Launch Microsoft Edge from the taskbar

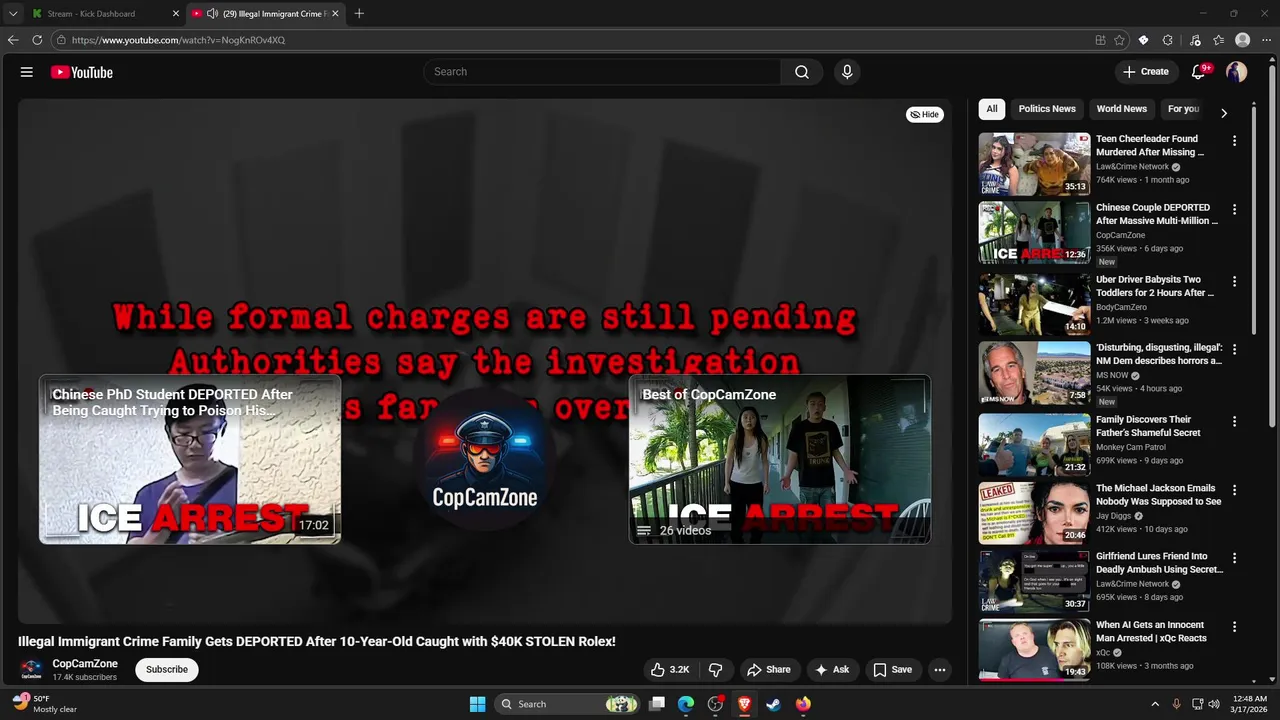[686, 704]
